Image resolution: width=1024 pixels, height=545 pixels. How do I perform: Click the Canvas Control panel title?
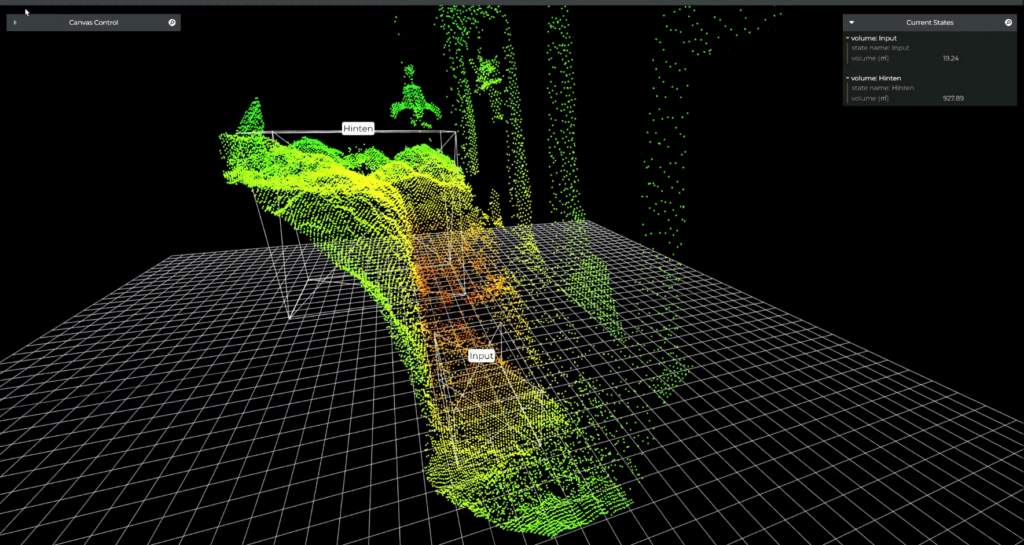[x=93, y=22]
